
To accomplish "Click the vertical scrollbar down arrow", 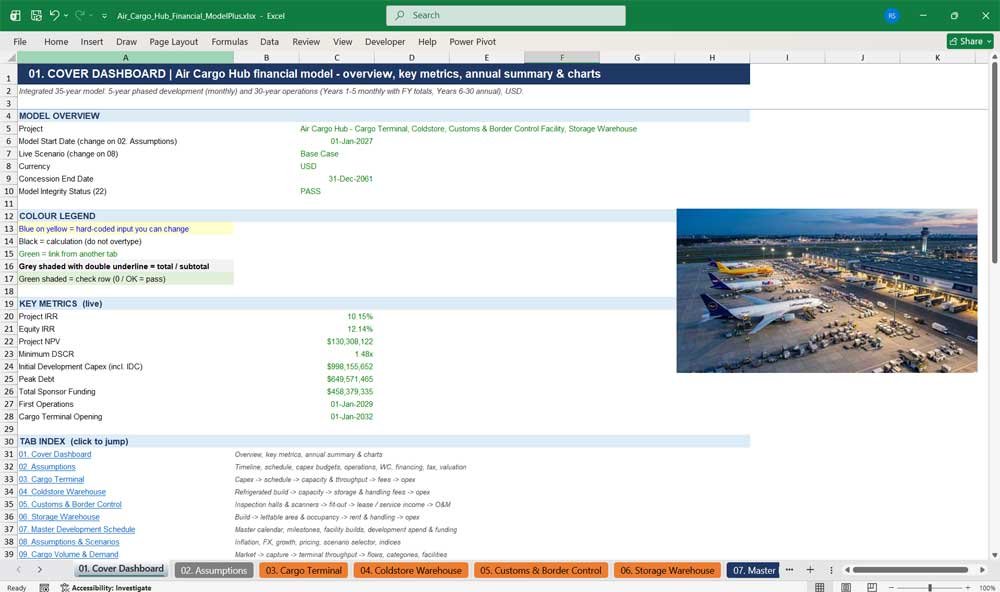I will [994, 556].
